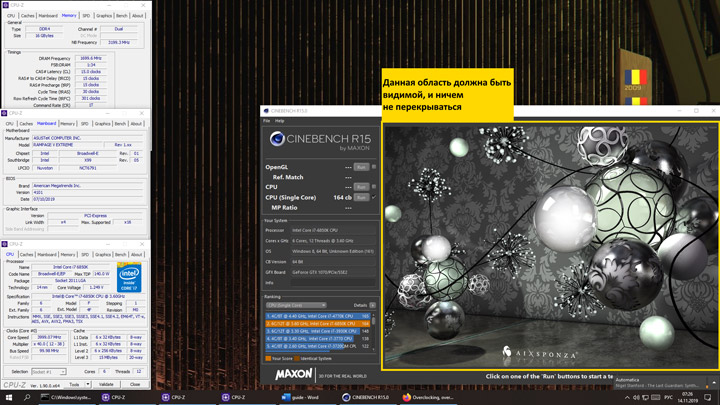Toggle the OpenGL test checkbox
This screenshot has height=405, width=720.
click(x=374, y=167)
